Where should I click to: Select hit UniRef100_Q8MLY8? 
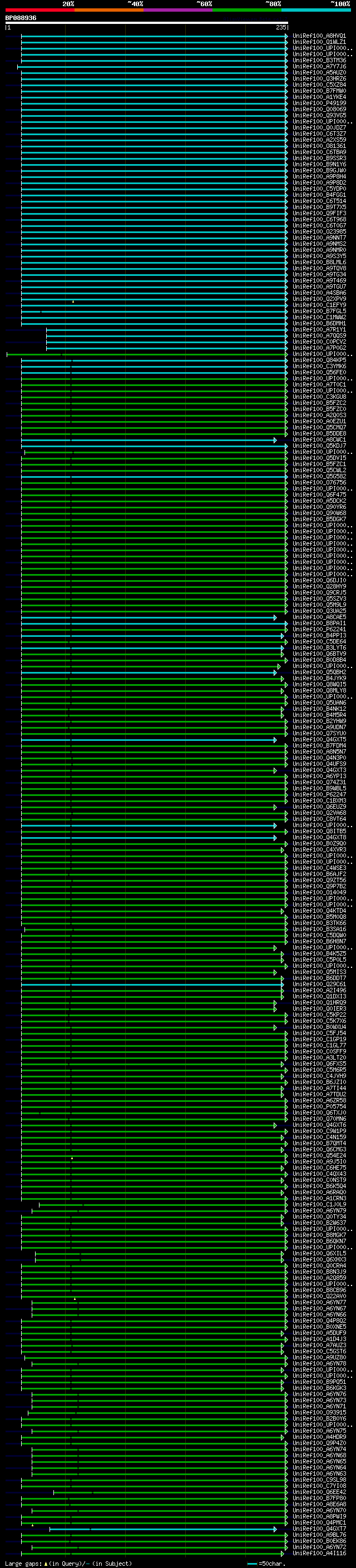click(319, 690)
